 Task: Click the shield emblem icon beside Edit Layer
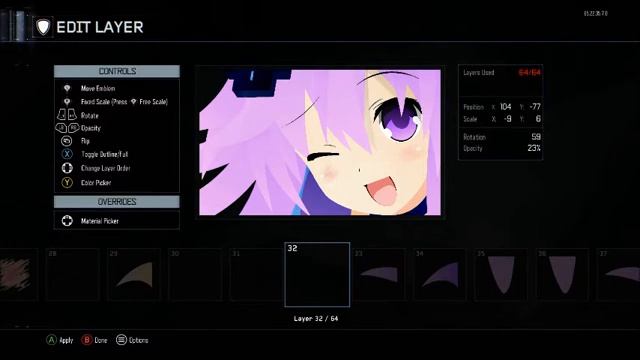[43, 27]
